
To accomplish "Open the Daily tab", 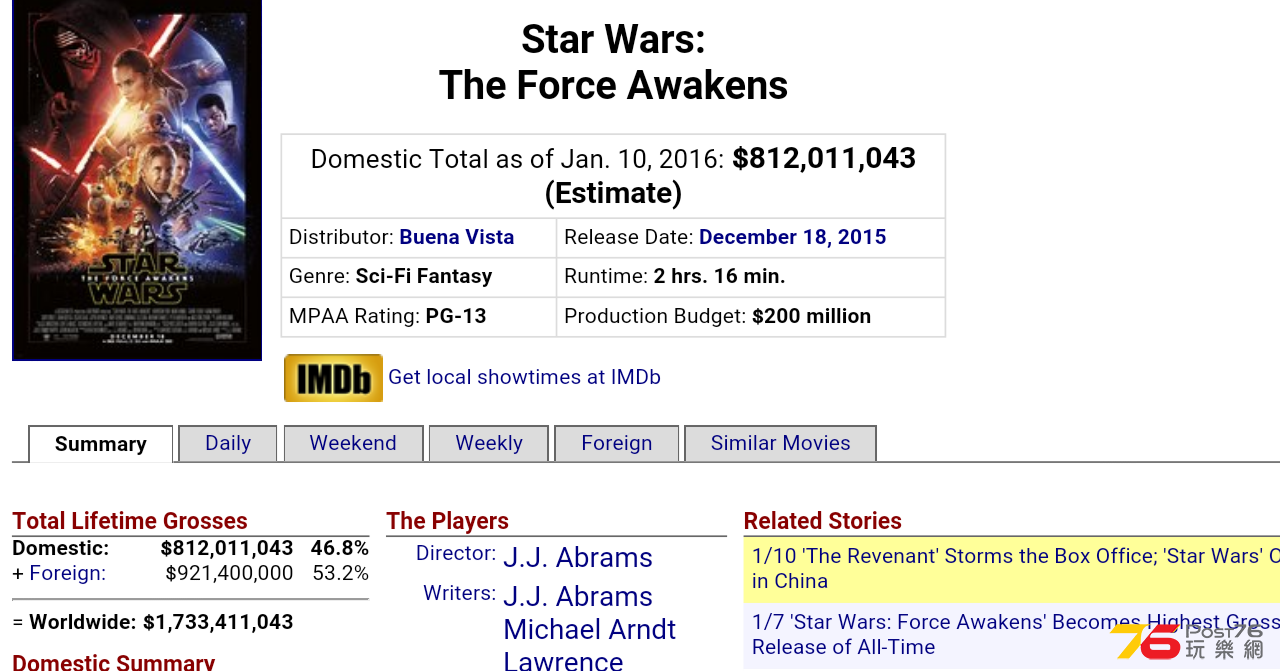I will 228,443.
